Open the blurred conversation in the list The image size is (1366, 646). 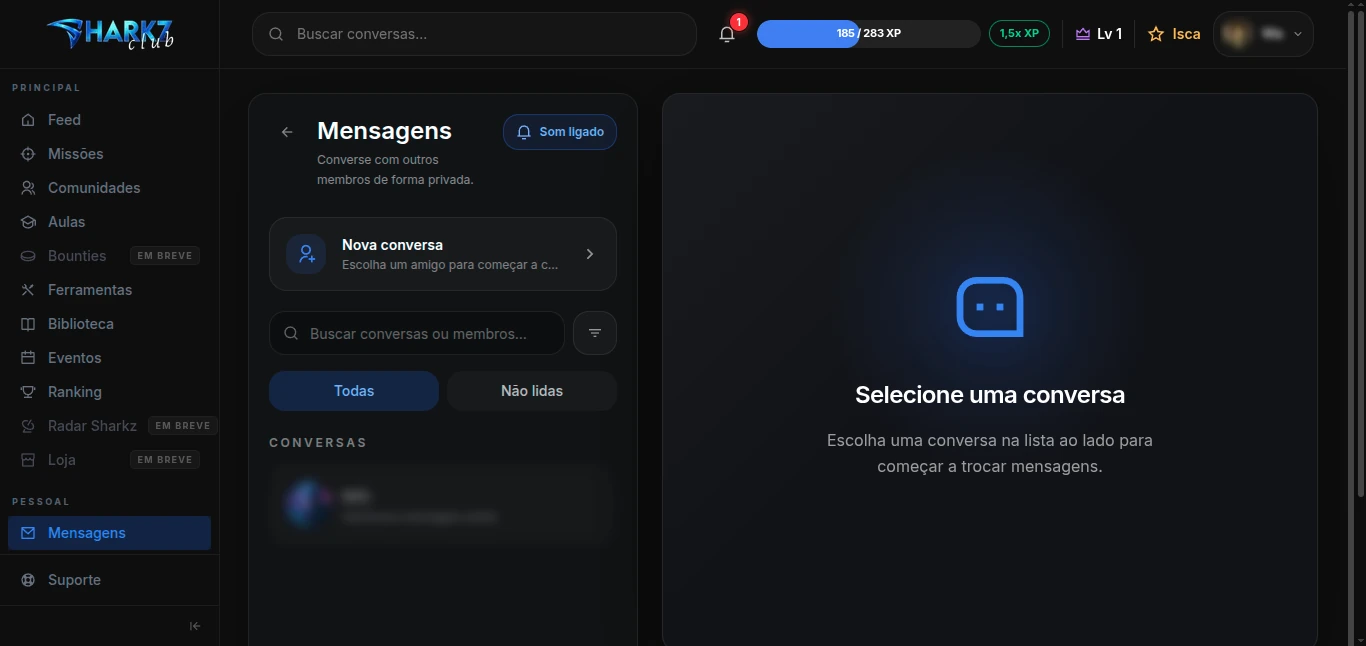[440, 505]
